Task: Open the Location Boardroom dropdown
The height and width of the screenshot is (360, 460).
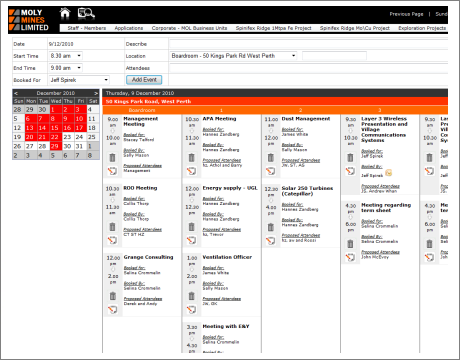Action: pos(233,56)
